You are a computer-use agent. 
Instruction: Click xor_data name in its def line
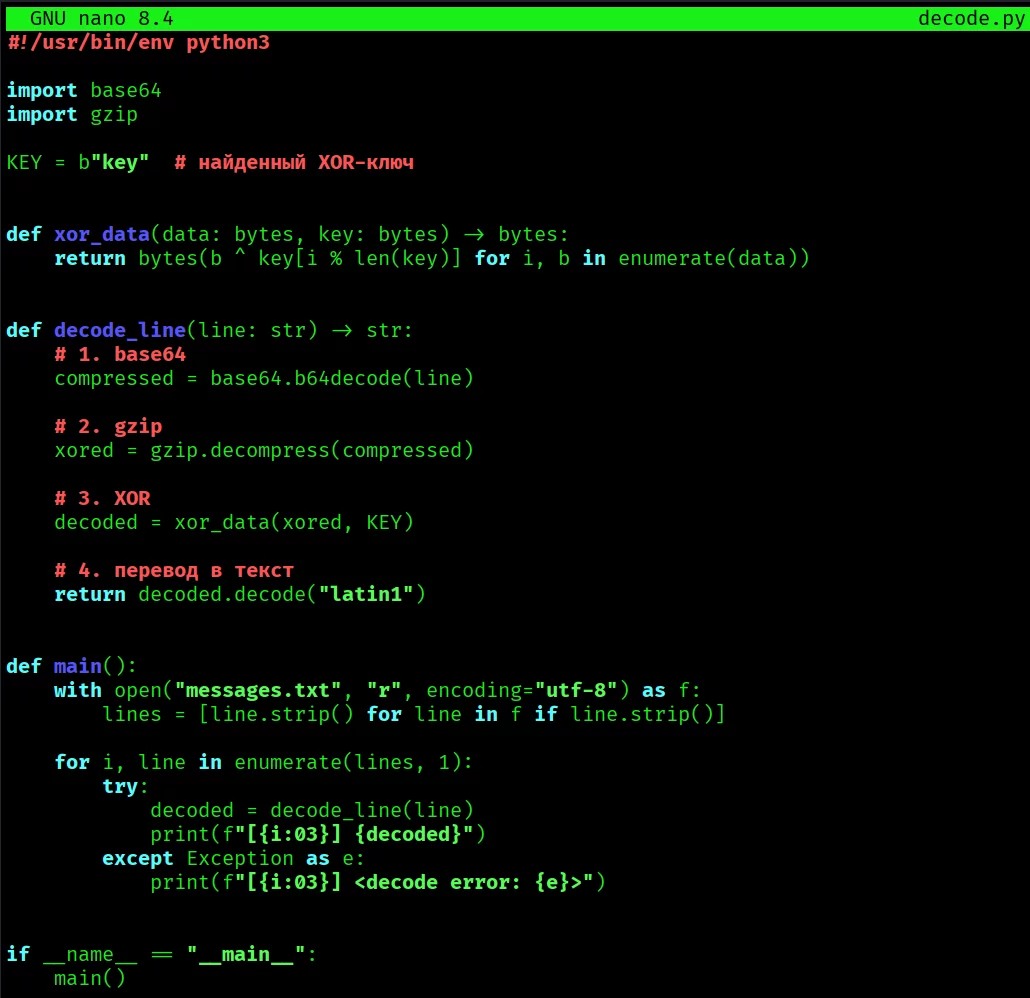coord(101,235)
